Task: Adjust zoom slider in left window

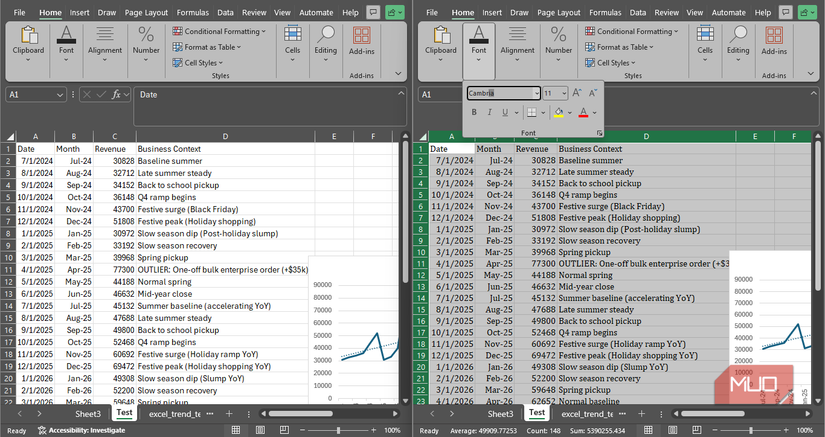Action: pyautogui.click(x=338, y=430)
